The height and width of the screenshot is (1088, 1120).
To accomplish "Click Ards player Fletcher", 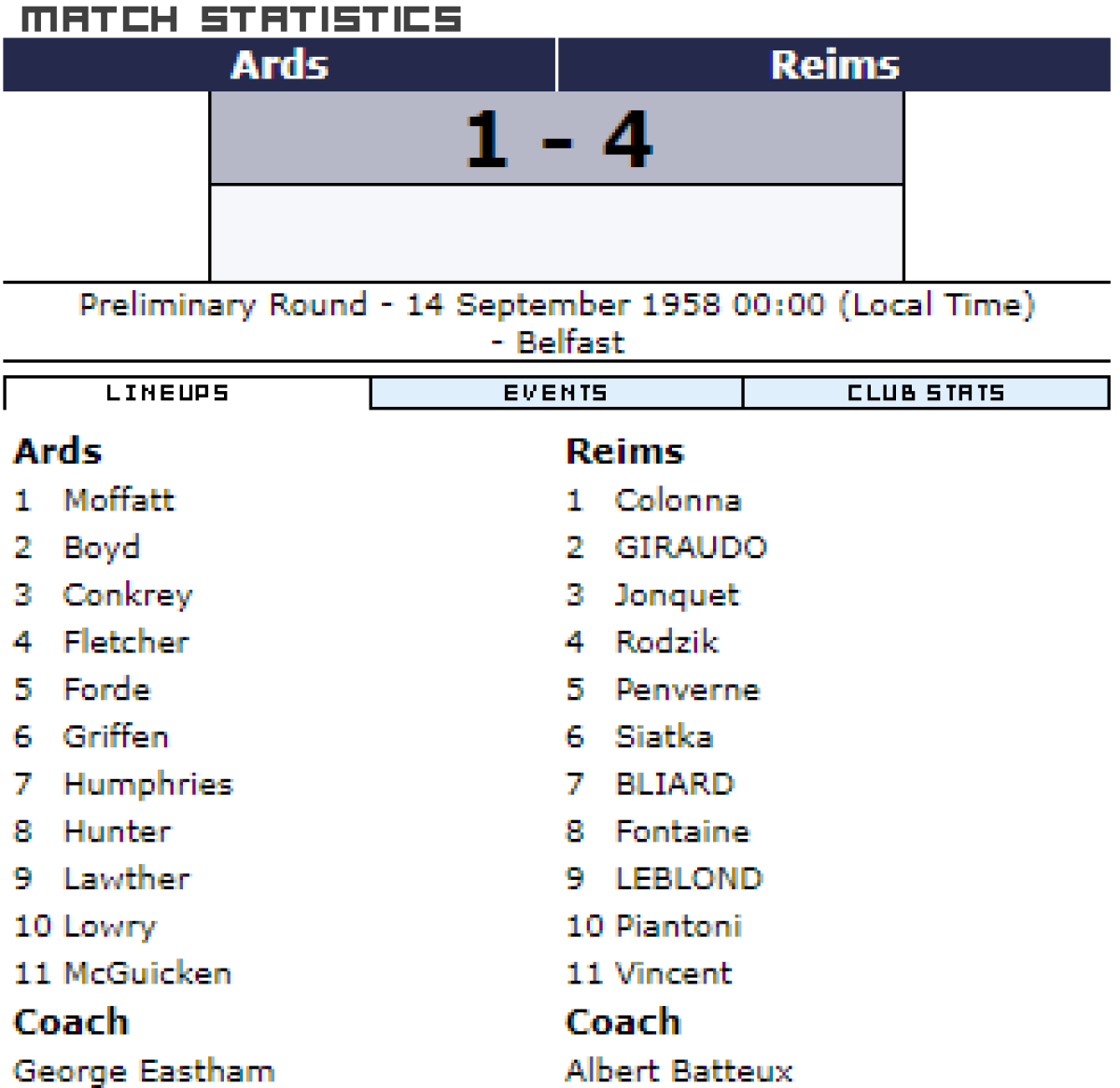I will pyautogui.click(x=126, y=642).
